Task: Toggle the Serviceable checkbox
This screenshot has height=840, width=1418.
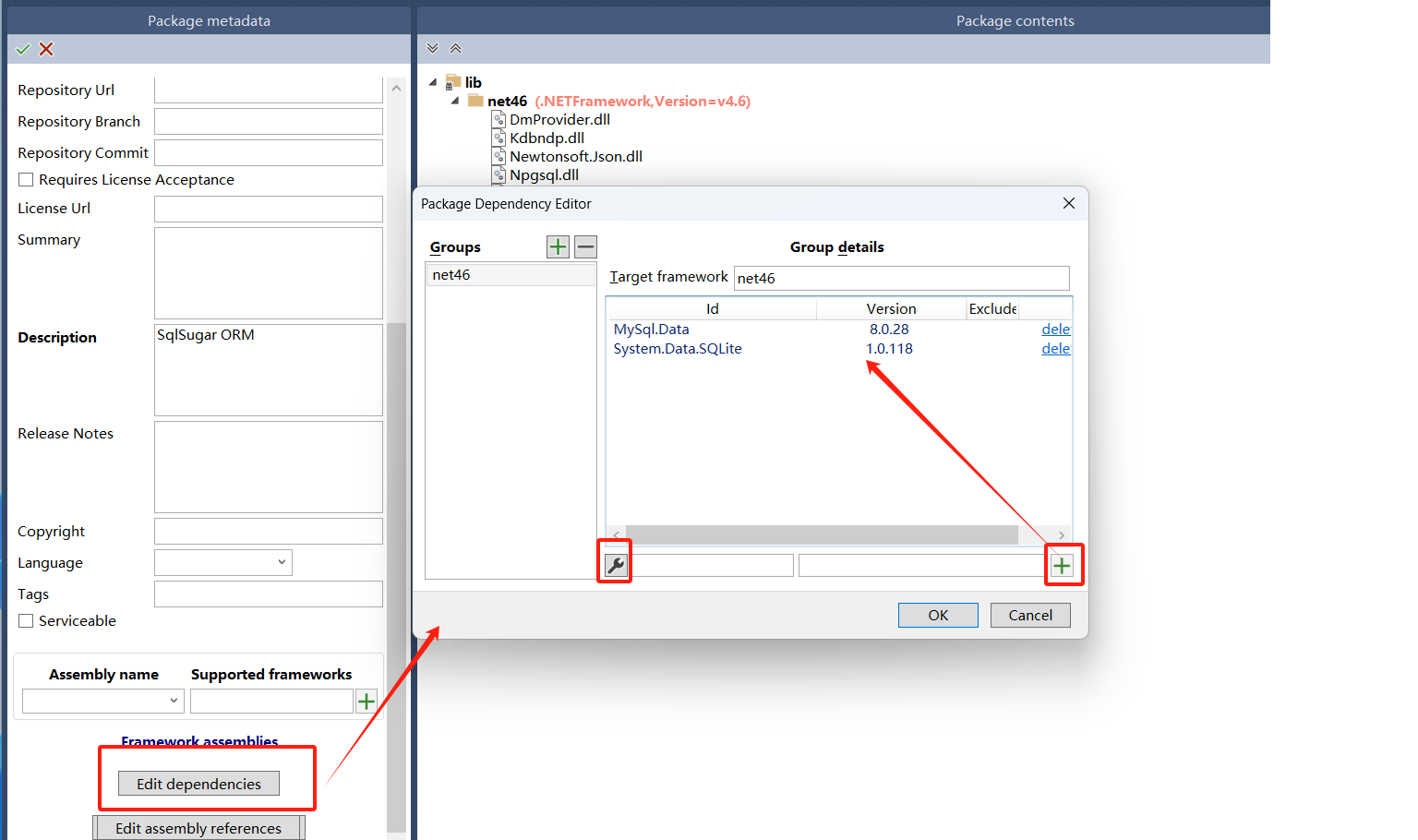Action: click(26, 620)
